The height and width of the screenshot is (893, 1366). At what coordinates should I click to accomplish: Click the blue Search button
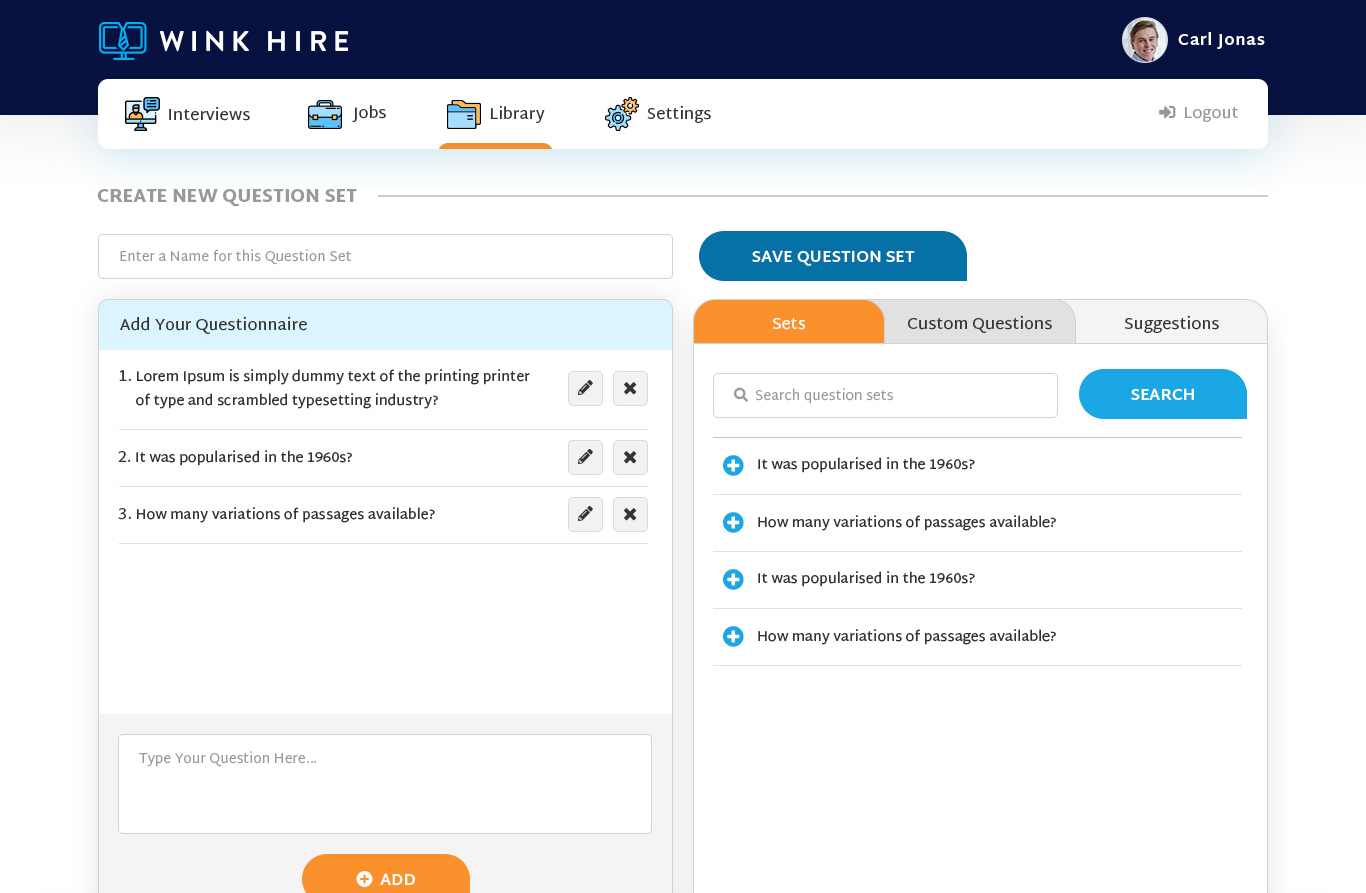pyautogui.click(x=1162, y=394)
